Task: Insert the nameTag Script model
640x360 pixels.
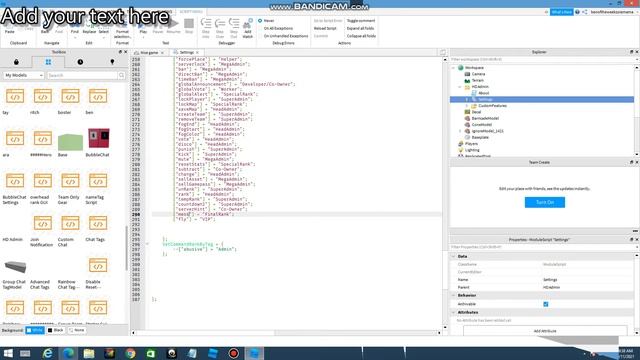Action: coord(98,181)
